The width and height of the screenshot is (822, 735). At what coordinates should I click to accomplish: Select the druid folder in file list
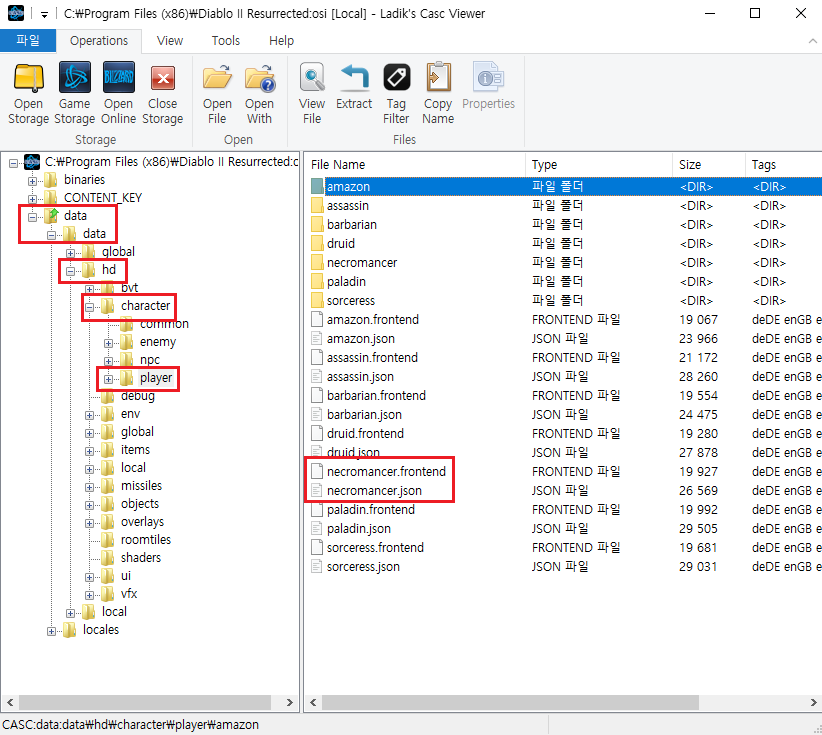point(341,243)
